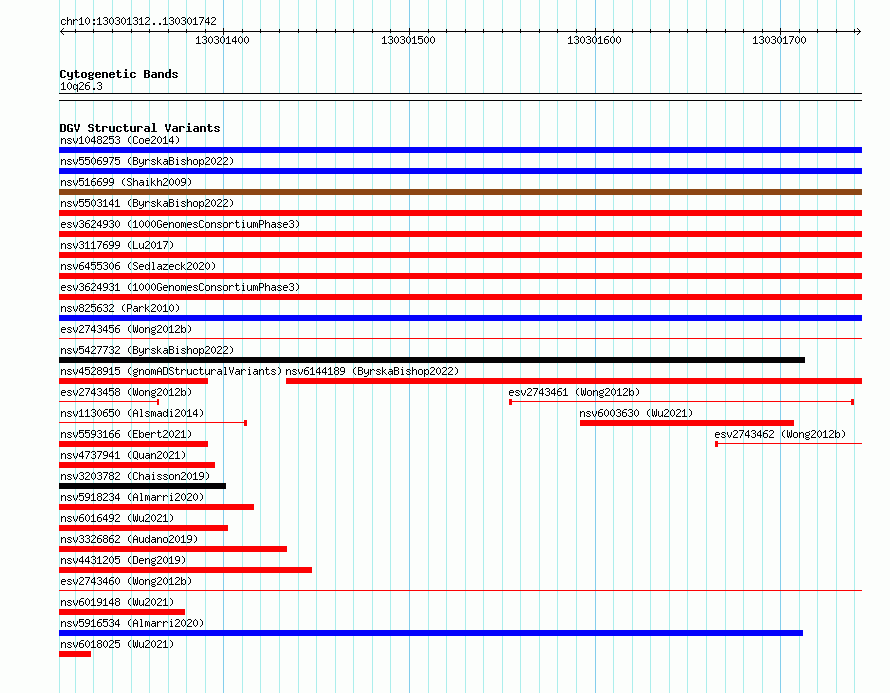890x693 pixels.
Task: Click the nsv1130650 (Alsmadi2014) label
Action: (132, 413)
